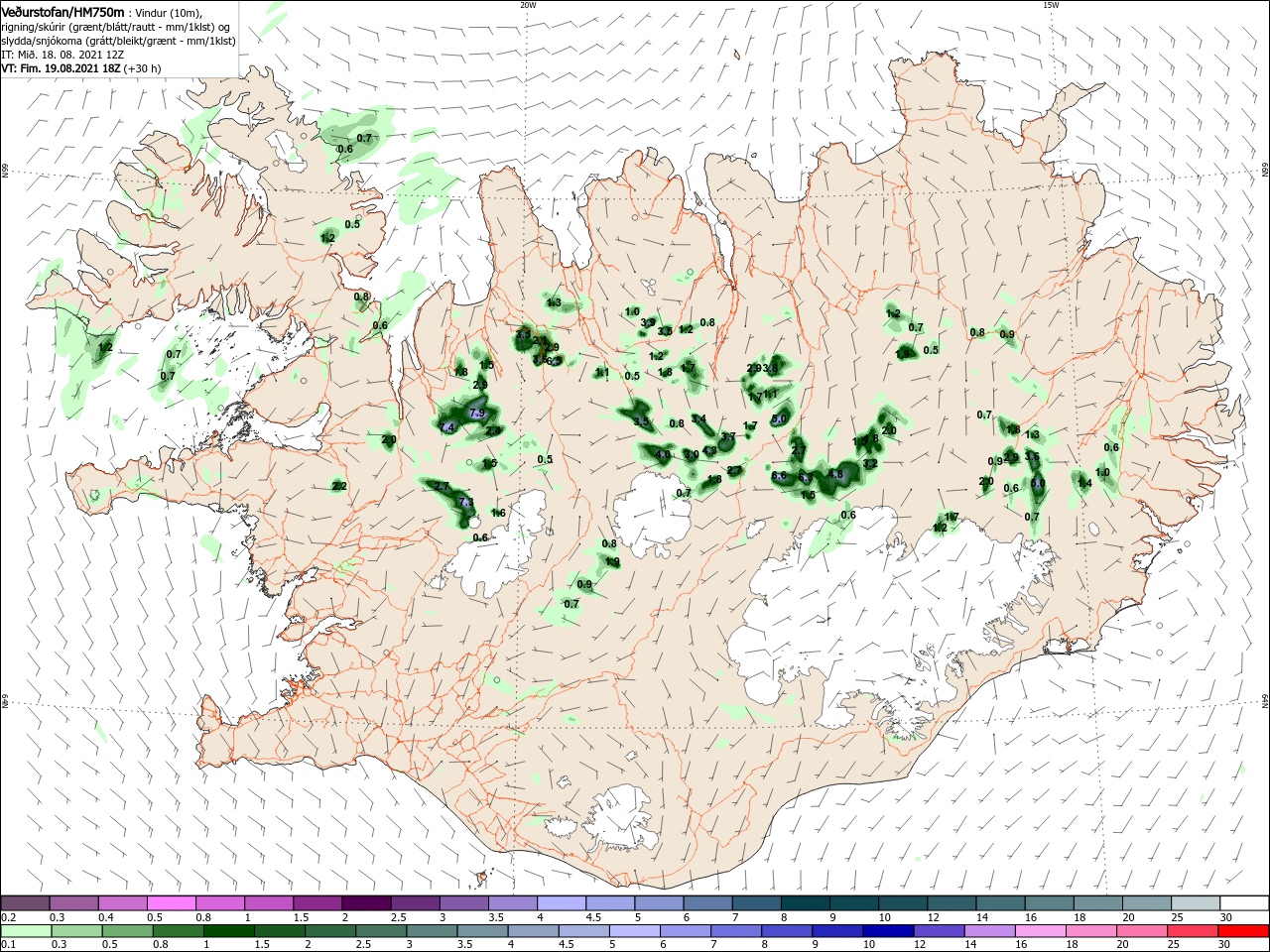Pick the dark blue 10 mm rain legend swatch
The width and height of the screenshot is (1270, 952).
pyautogui.click(x=887, y=931)
